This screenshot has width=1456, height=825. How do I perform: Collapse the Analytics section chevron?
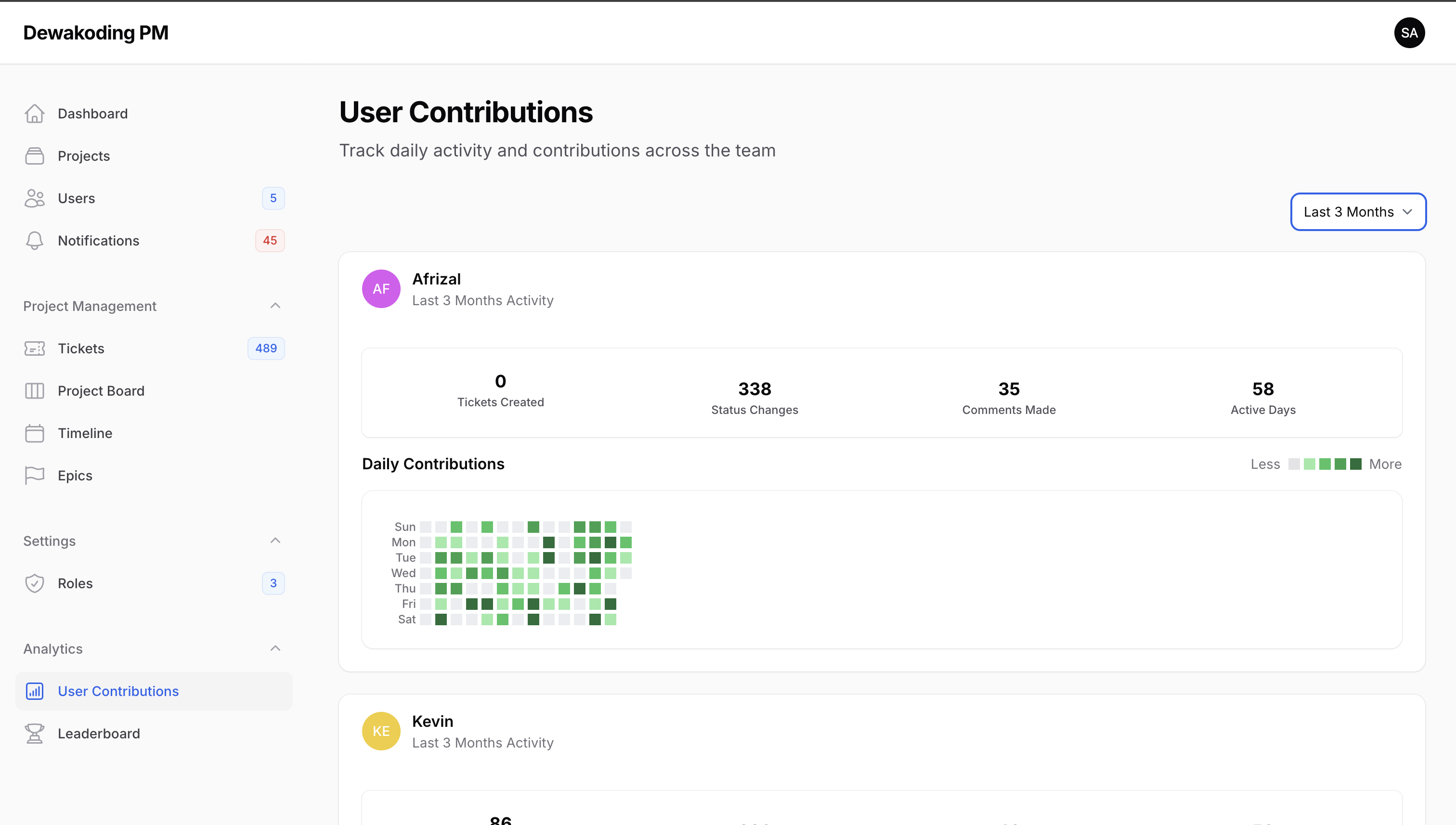[x=275, y=648]
